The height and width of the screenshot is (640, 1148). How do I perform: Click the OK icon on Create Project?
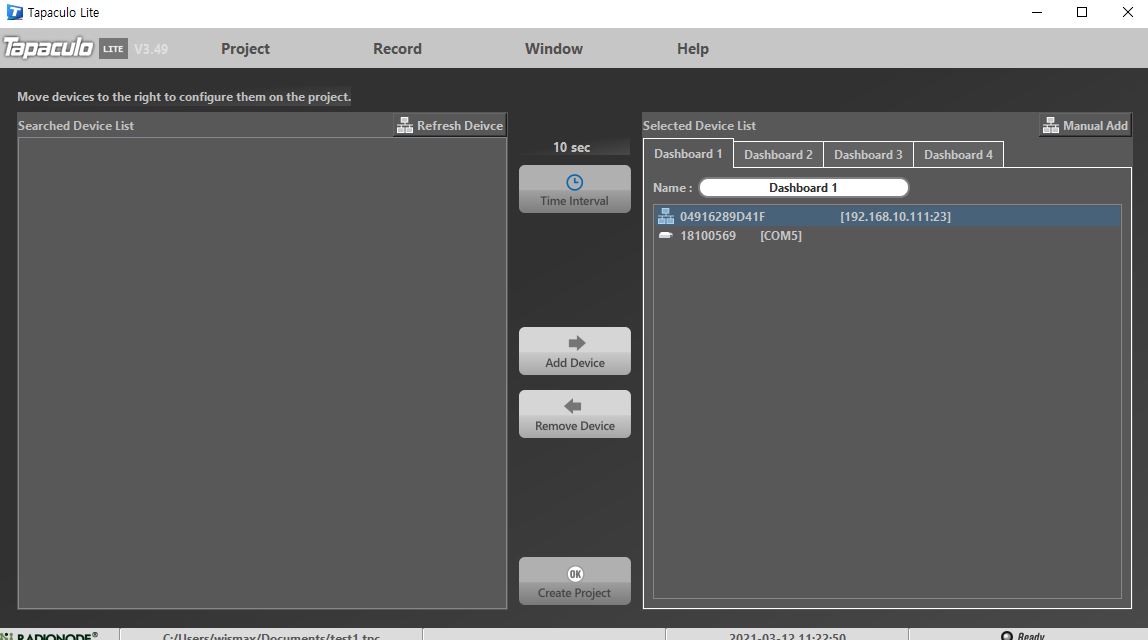click(575, 574)
